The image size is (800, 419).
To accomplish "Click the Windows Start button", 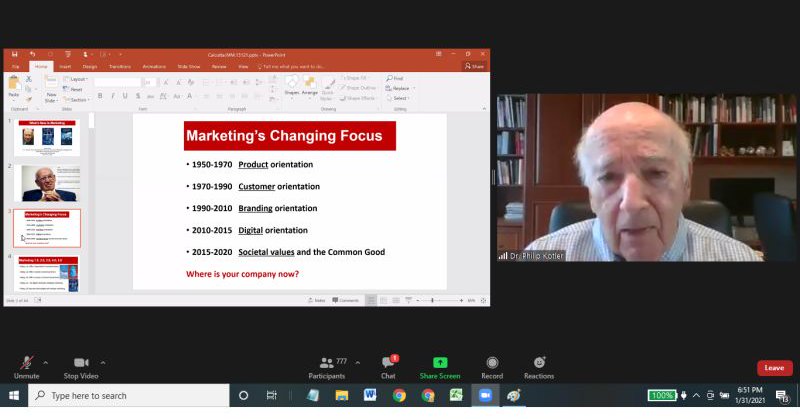I will coord(14,396).
